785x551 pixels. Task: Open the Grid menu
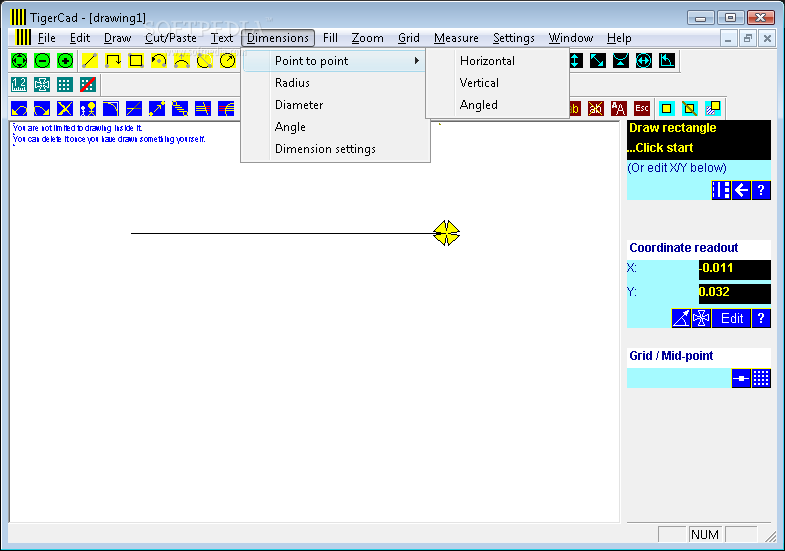point(409,38)
